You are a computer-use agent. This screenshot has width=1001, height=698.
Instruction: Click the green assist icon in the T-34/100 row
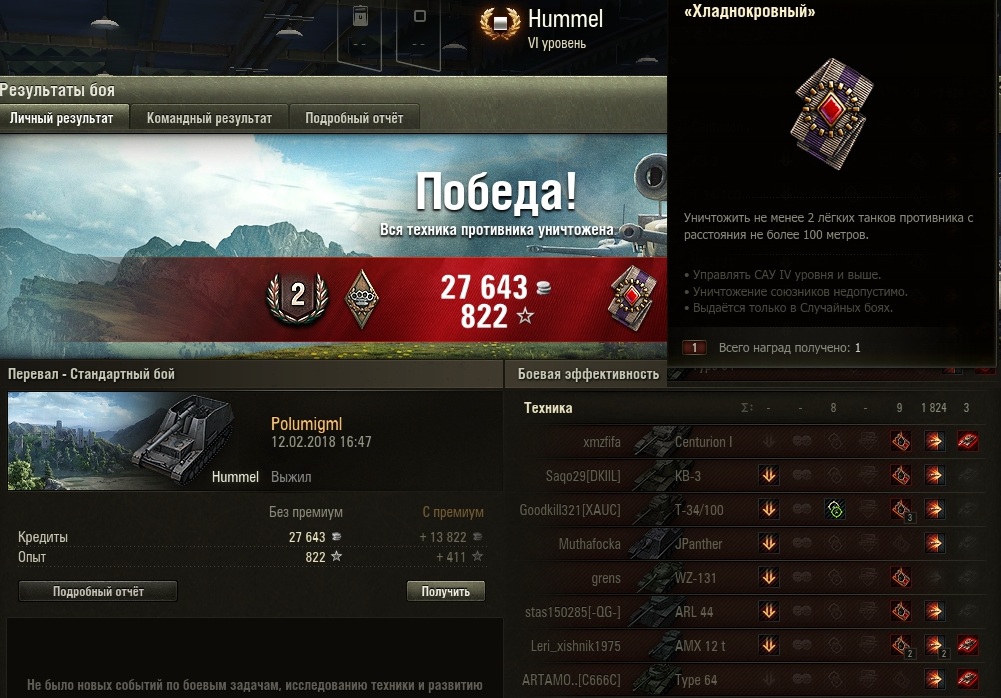point(834,509)
